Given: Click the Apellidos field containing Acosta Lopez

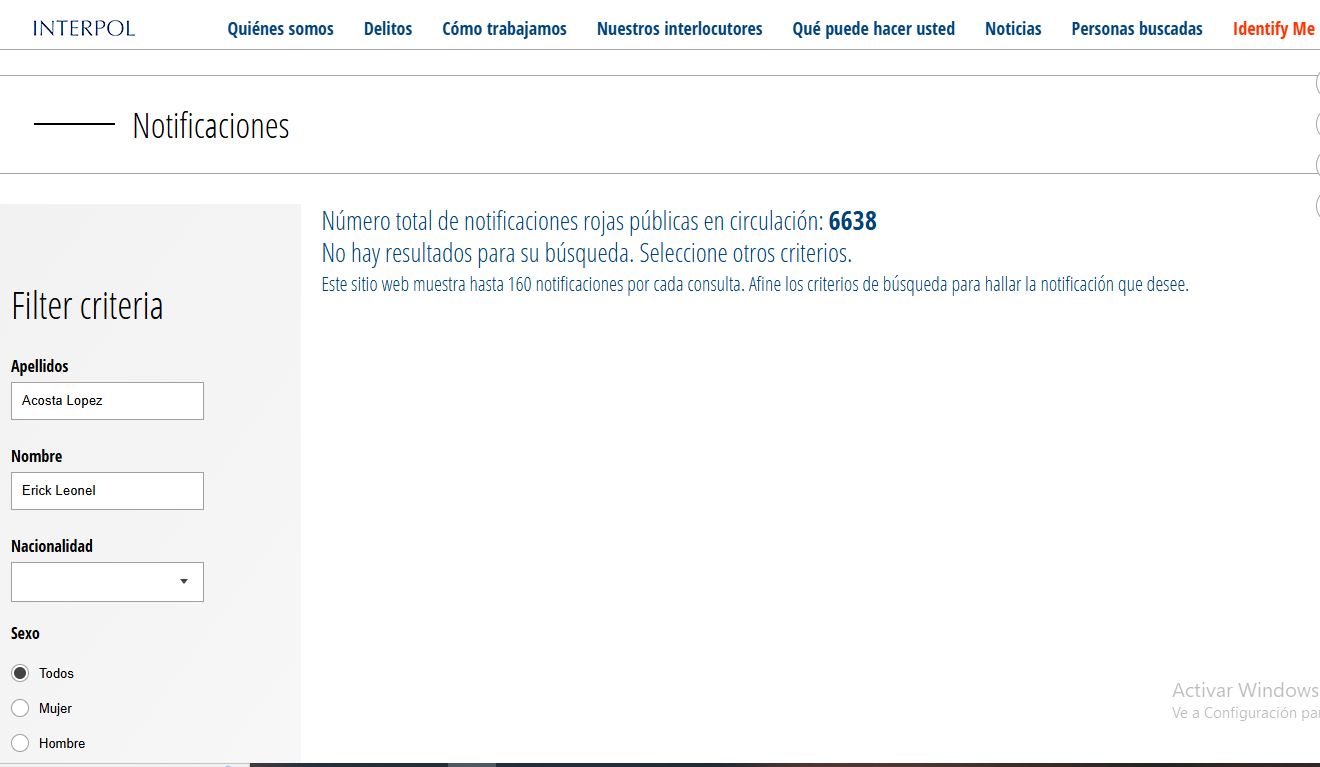Looking at the screenshot, I should (107, 401).
